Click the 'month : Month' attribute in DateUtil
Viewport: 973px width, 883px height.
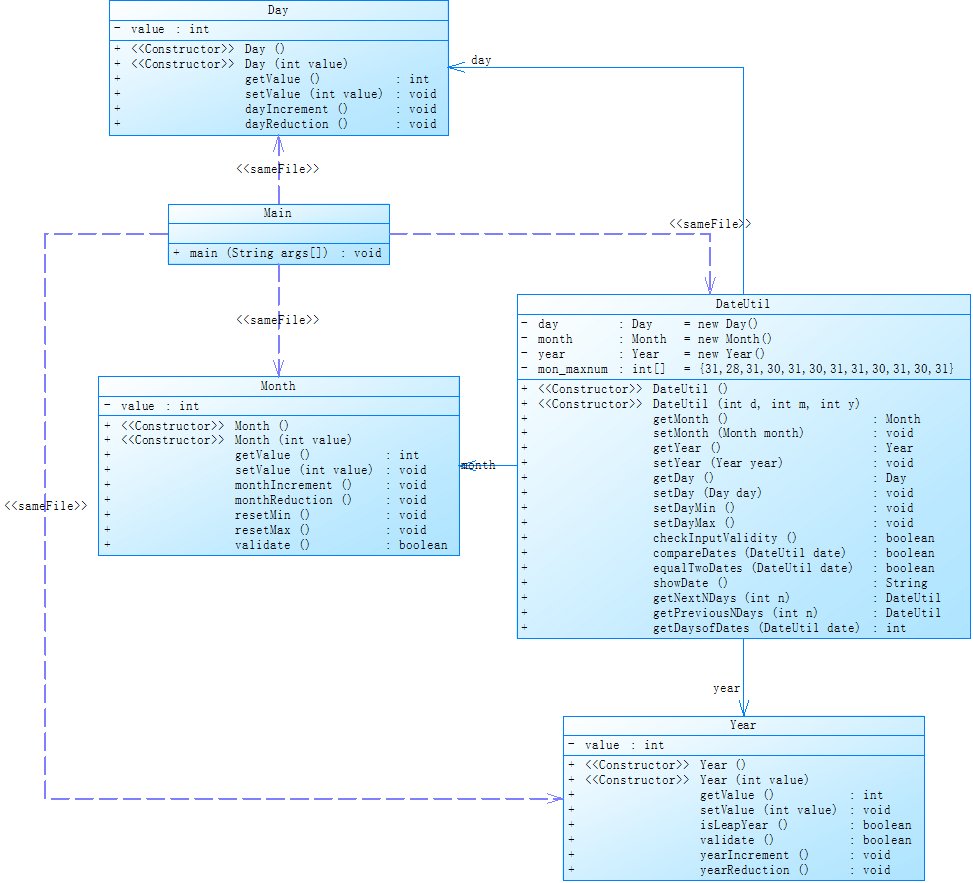pos(647,339)
